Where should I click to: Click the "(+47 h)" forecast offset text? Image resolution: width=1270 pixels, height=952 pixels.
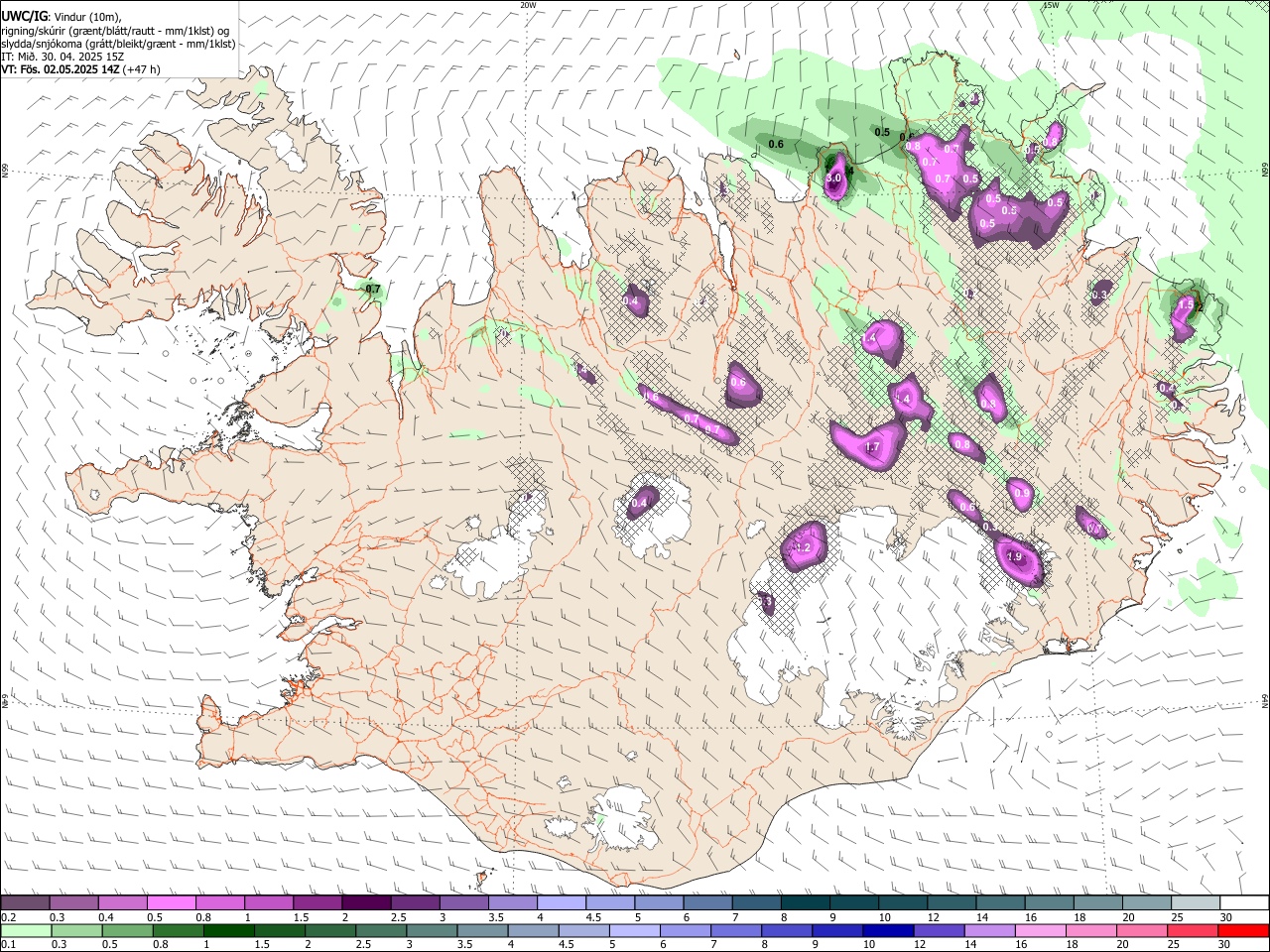click(x=142, y=69)
